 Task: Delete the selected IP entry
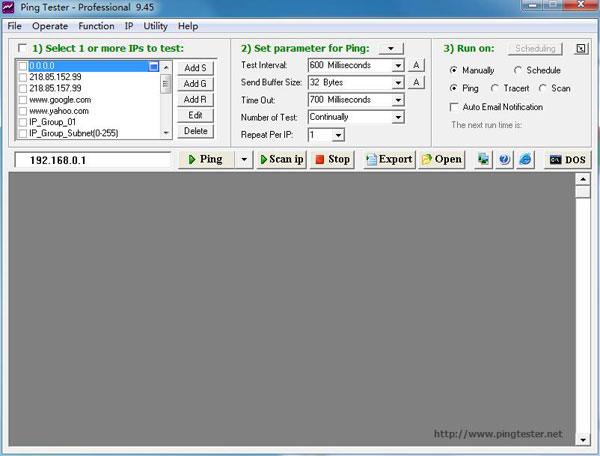click(195, 131)
